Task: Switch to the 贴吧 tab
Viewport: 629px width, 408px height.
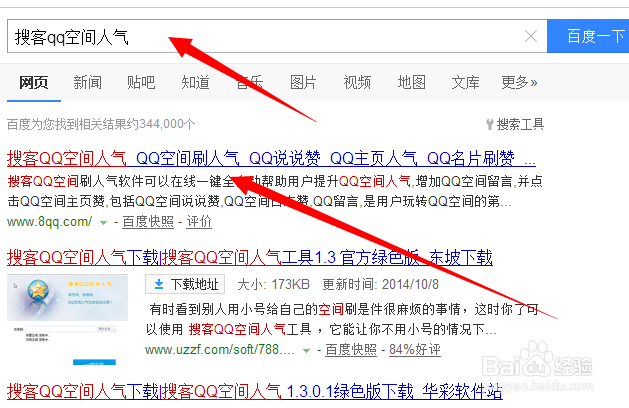Action: [141, 82]
